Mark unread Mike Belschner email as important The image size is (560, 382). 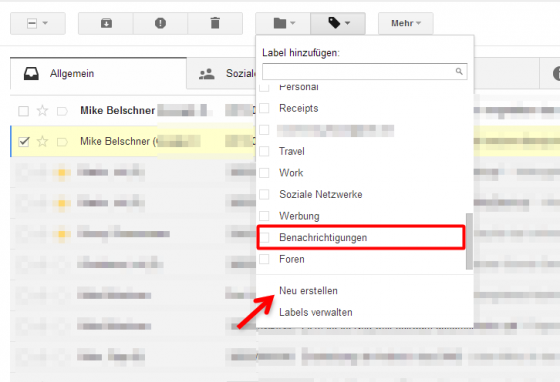tap(62, 111)
